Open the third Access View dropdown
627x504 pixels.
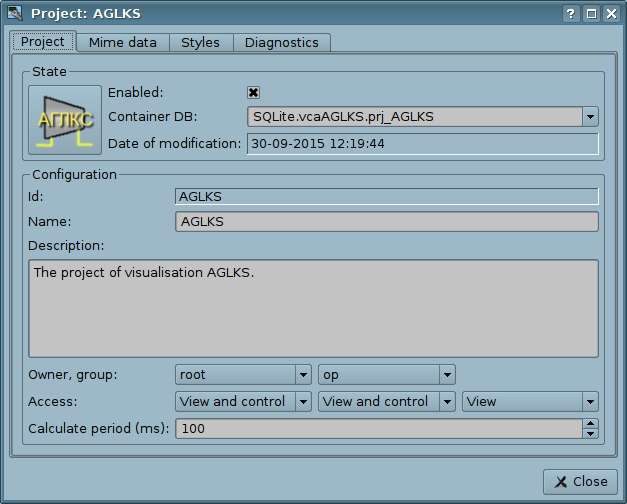point(589,402)
